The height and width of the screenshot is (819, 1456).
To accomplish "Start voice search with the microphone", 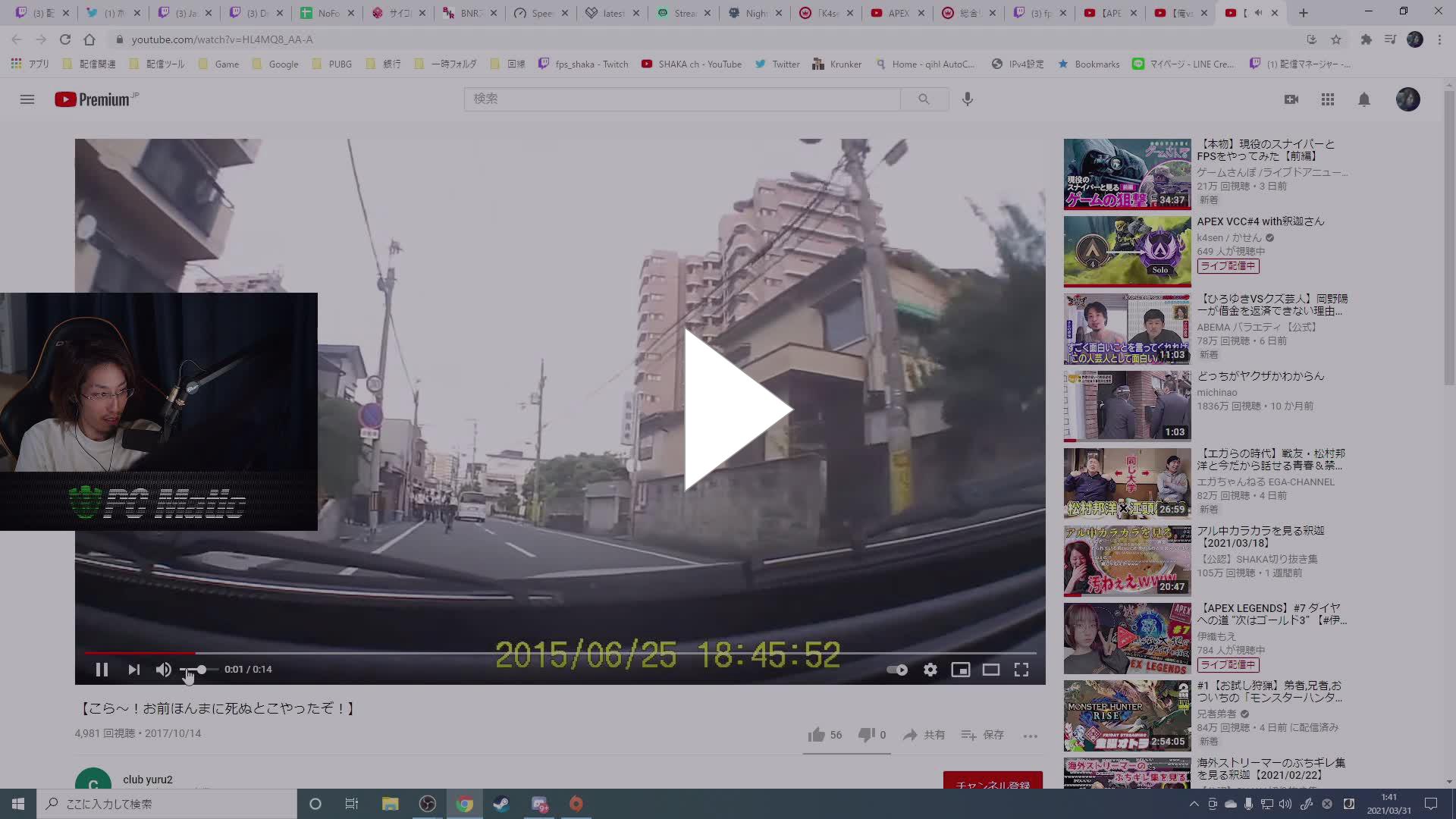I will (967, 99).
